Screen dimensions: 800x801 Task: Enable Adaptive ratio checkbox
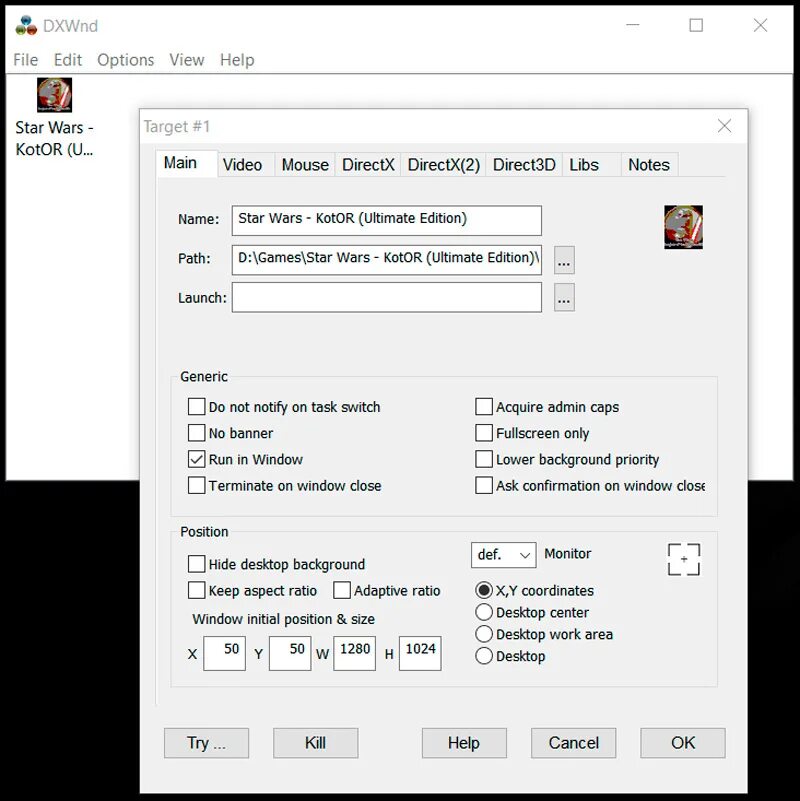point(342,591)
